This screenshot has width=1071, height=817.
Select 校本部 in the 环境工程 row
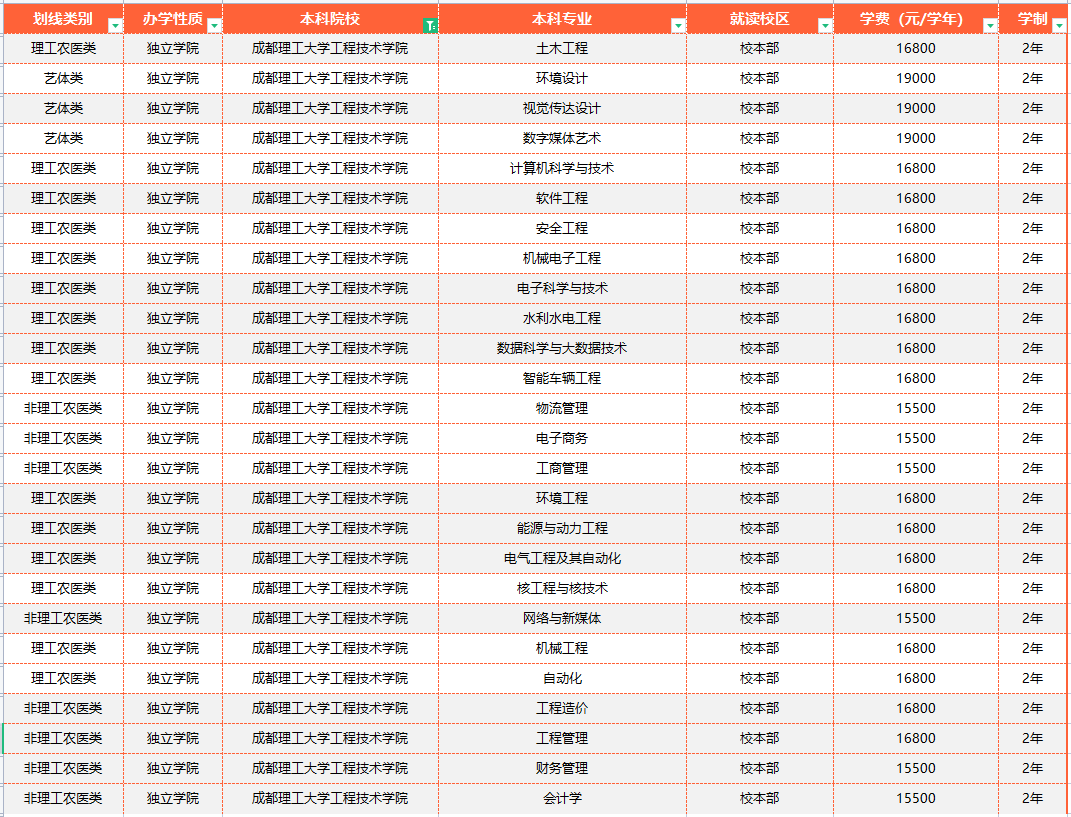760,499
